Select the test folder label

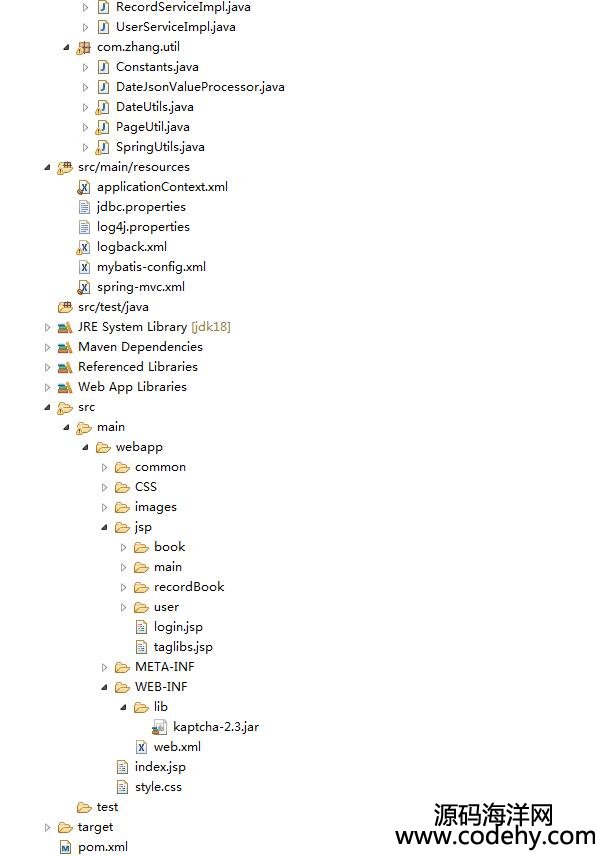107,807
